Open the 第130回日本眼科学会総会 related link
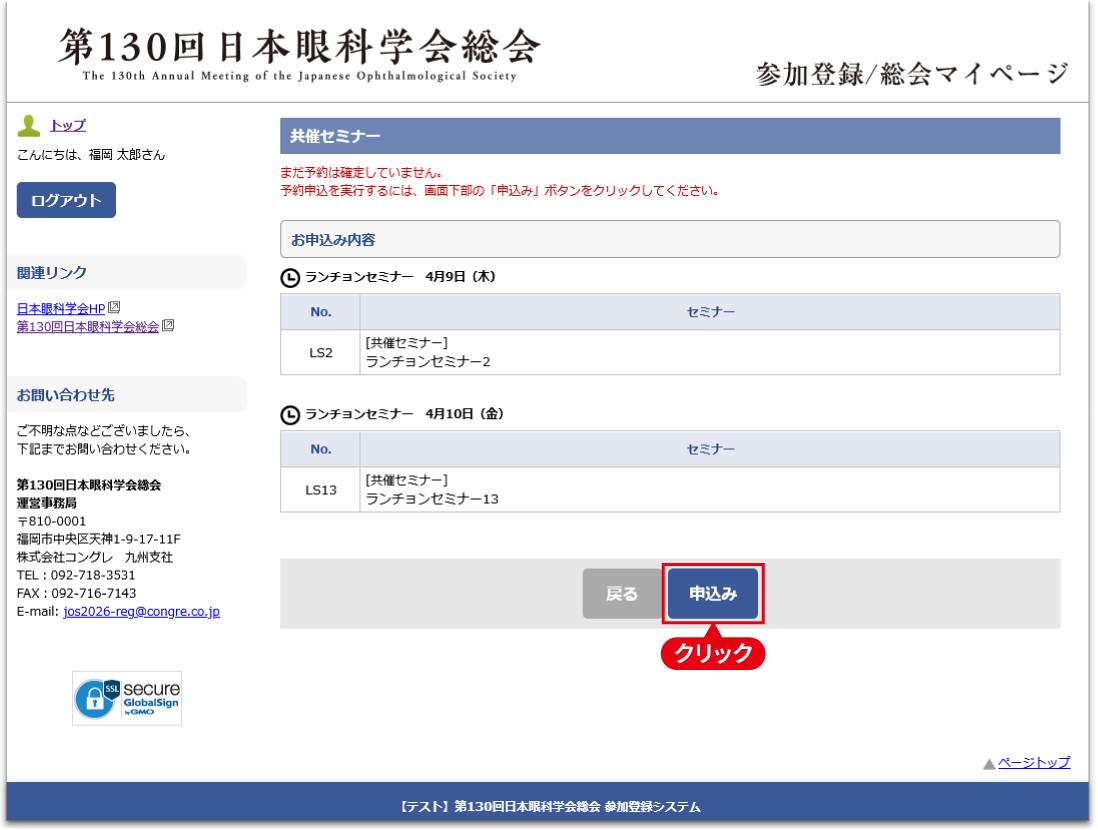The height and width of the screenshot is (830, 1098). tap(87, 326)
